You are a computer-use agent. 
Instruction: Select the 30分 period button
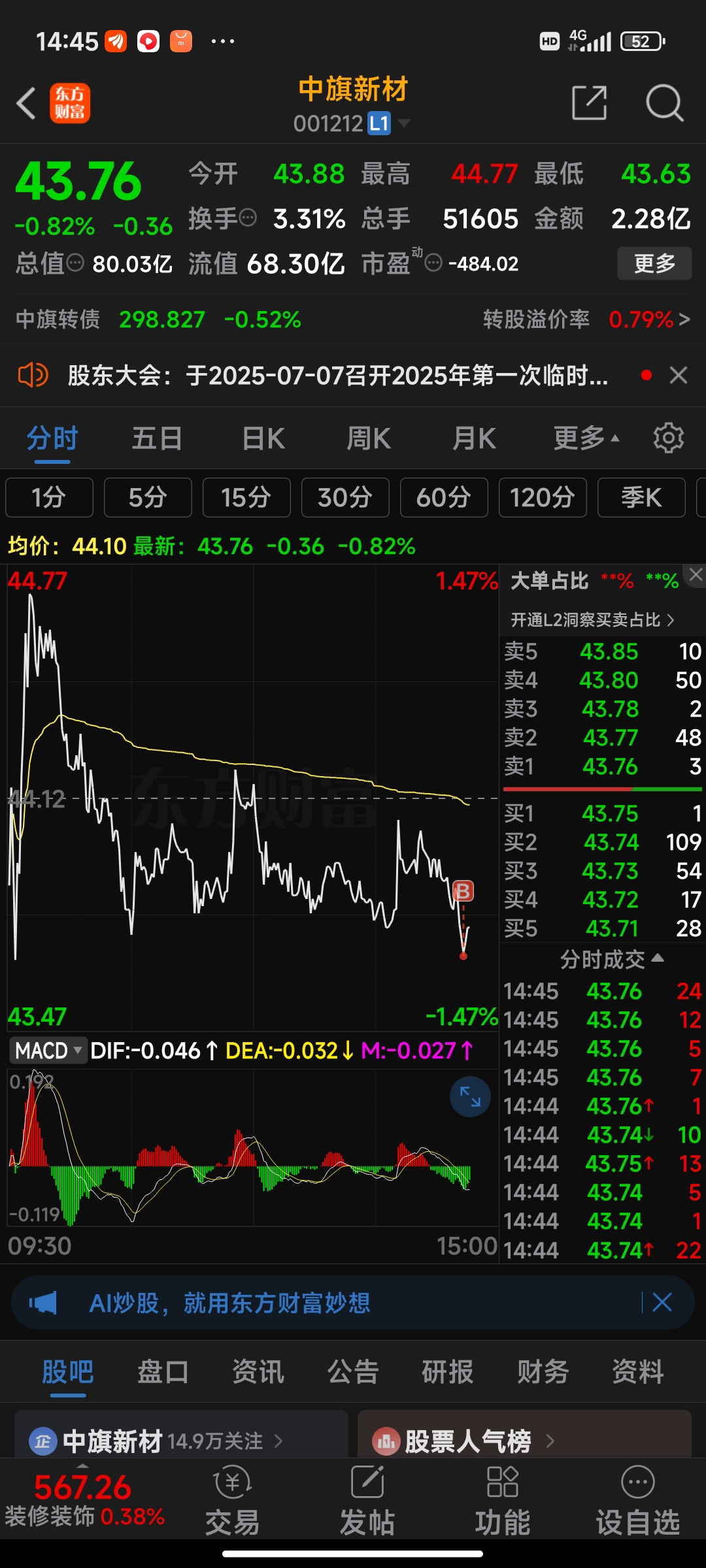pyautogui.click(x=345, y=497)
